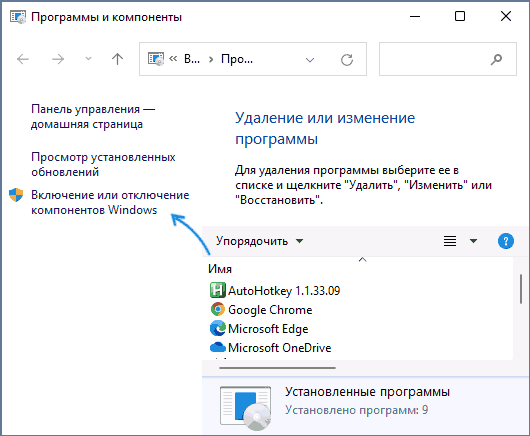Screen dimensions: 530x436
Task: Focus the search input field
Action: pyautogui.click(x=448, y=59)
